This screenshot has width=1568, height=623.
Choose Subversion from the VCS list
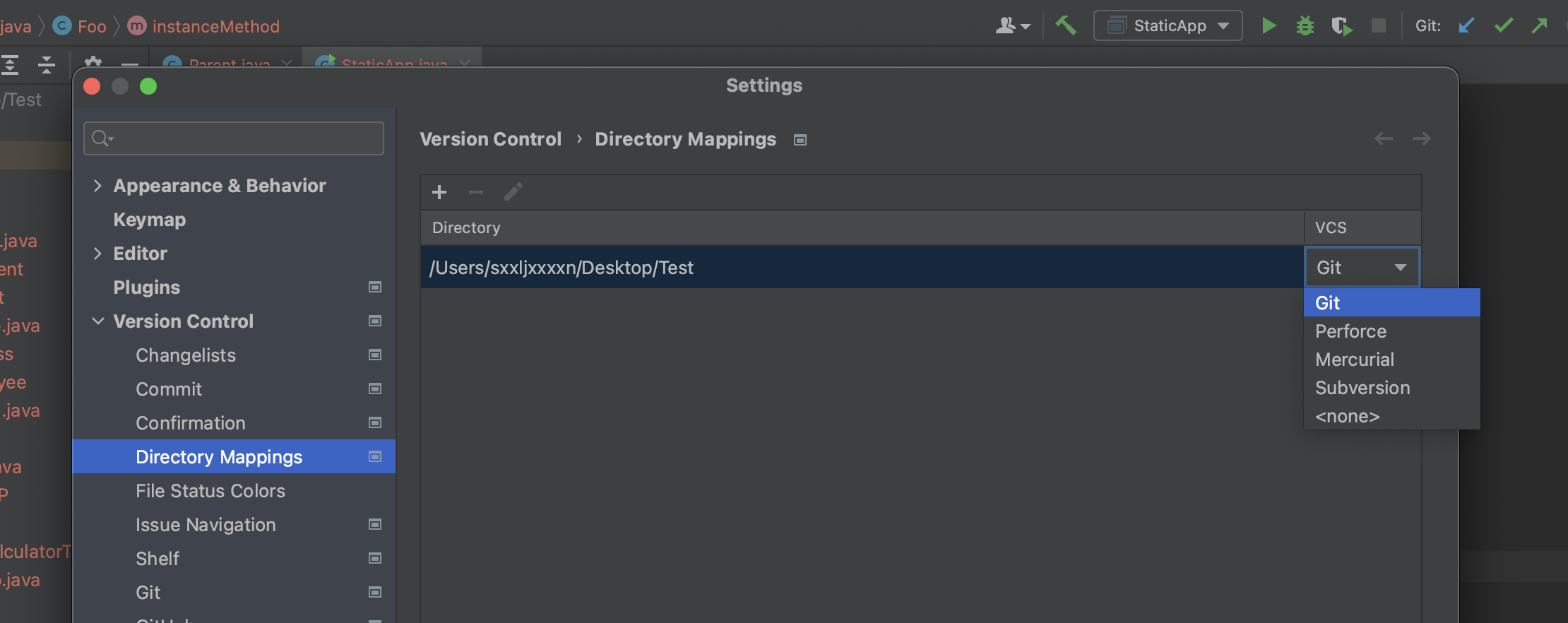[1391, 388]
